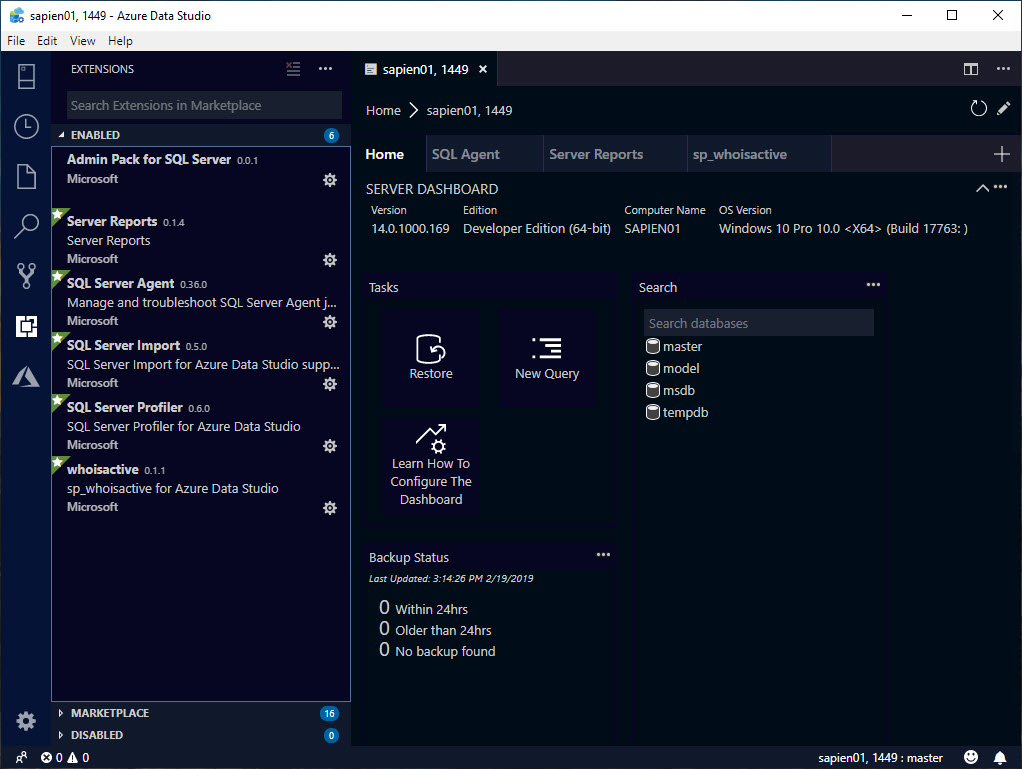Image resolution: width=1022 pixels, height=769 pixels.
Task: Click the feedback smiley in status bar
Action: (x=971, y=757)
